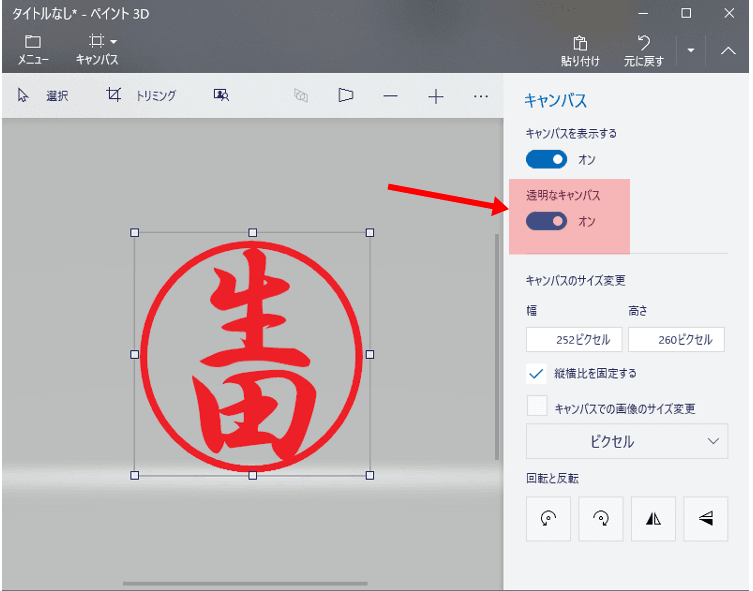Viewport: 753px width, 591px height.
Task: Zoom in with the plus icon
Action: 436,96
